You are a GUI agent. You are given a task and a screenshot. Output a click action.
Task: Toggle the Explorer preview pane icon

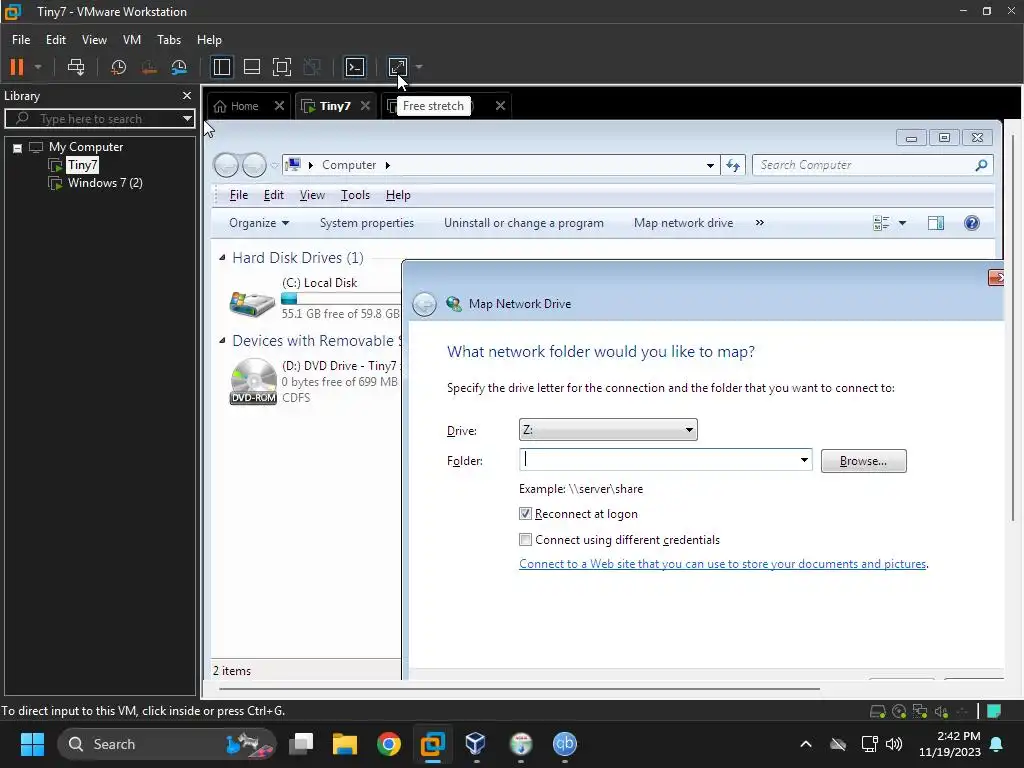[935, 223]
